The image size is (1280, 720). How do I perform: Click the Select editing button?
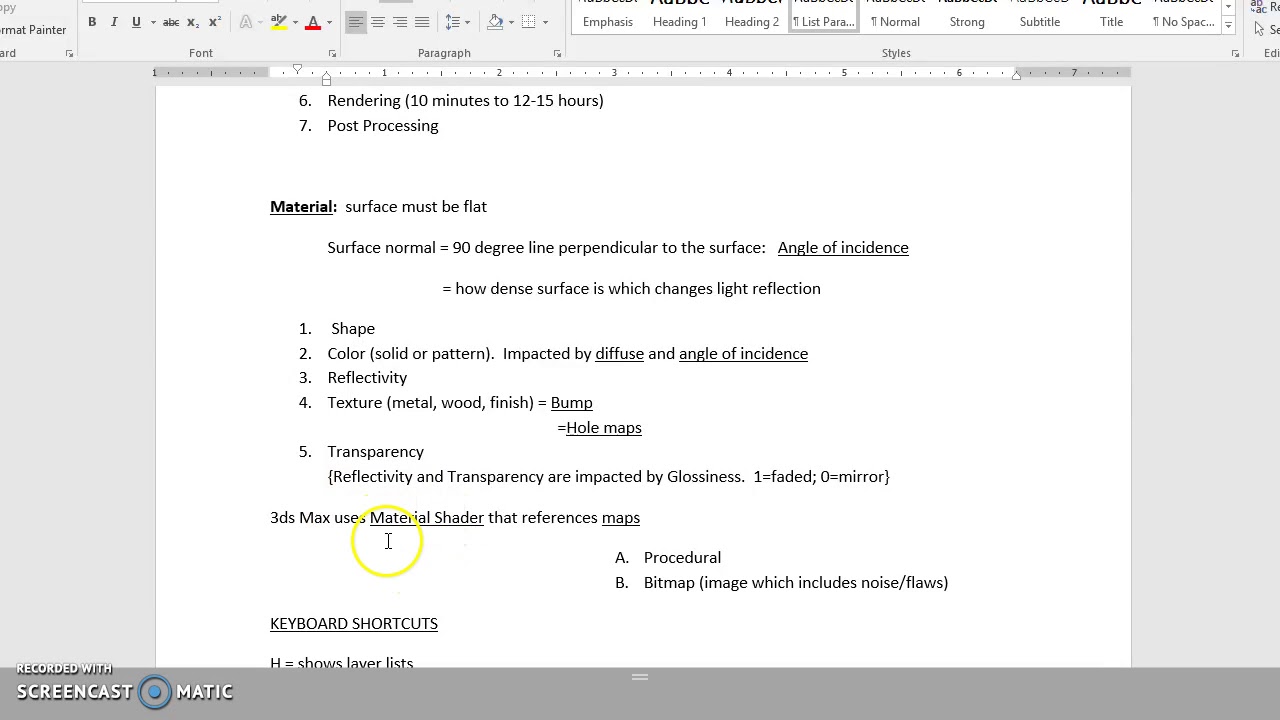[1268, 30]
